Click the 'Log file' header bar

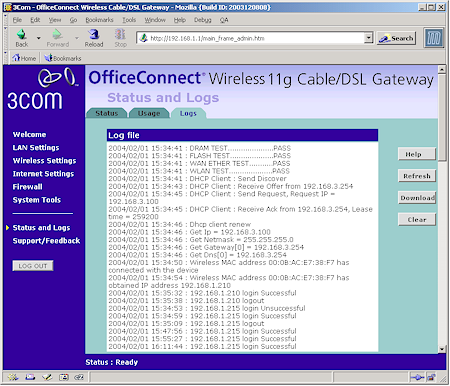pos(242,135)
